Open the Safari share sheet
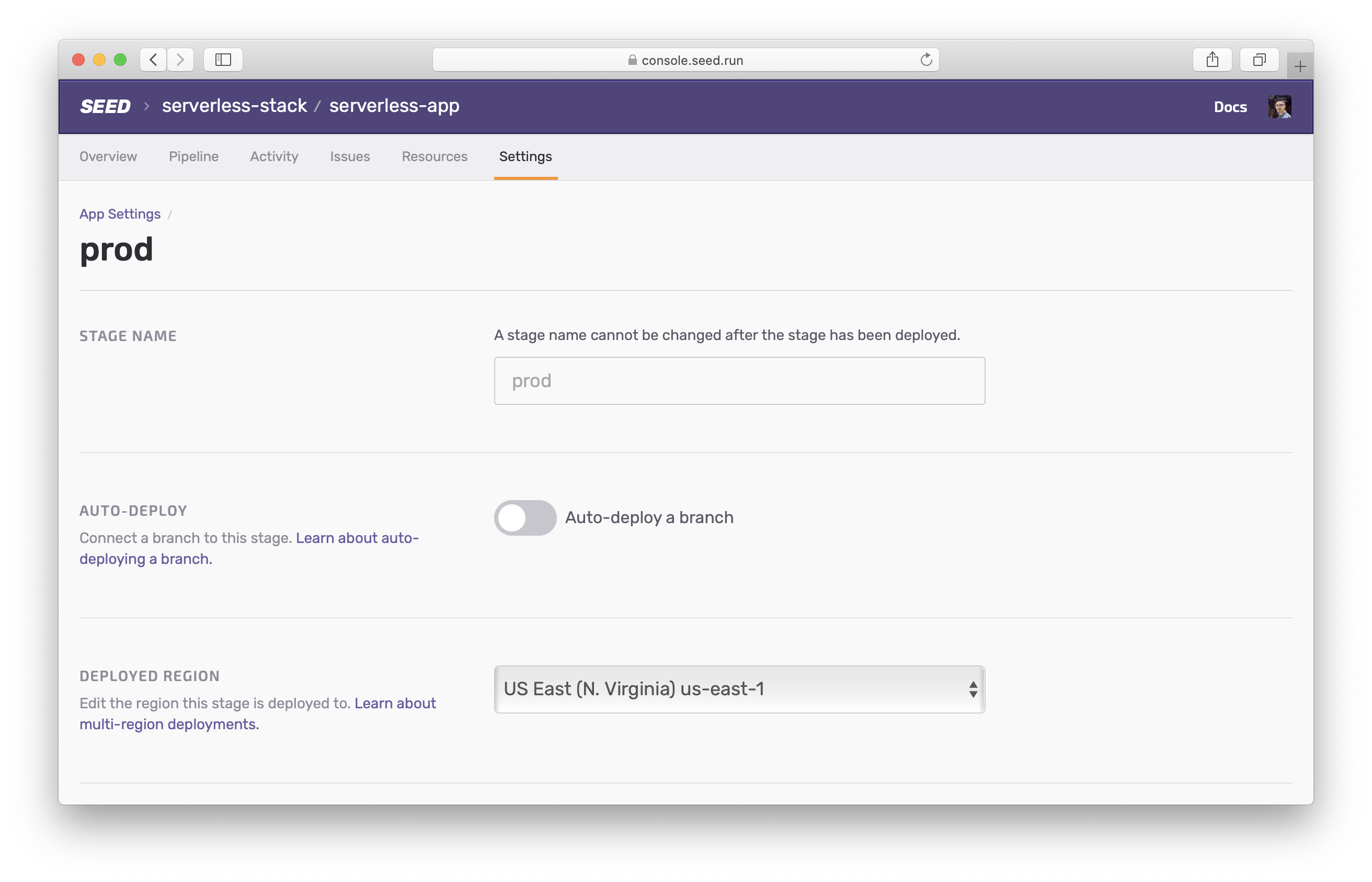Screen dimensions: 1372x882 pos(1211,60)
